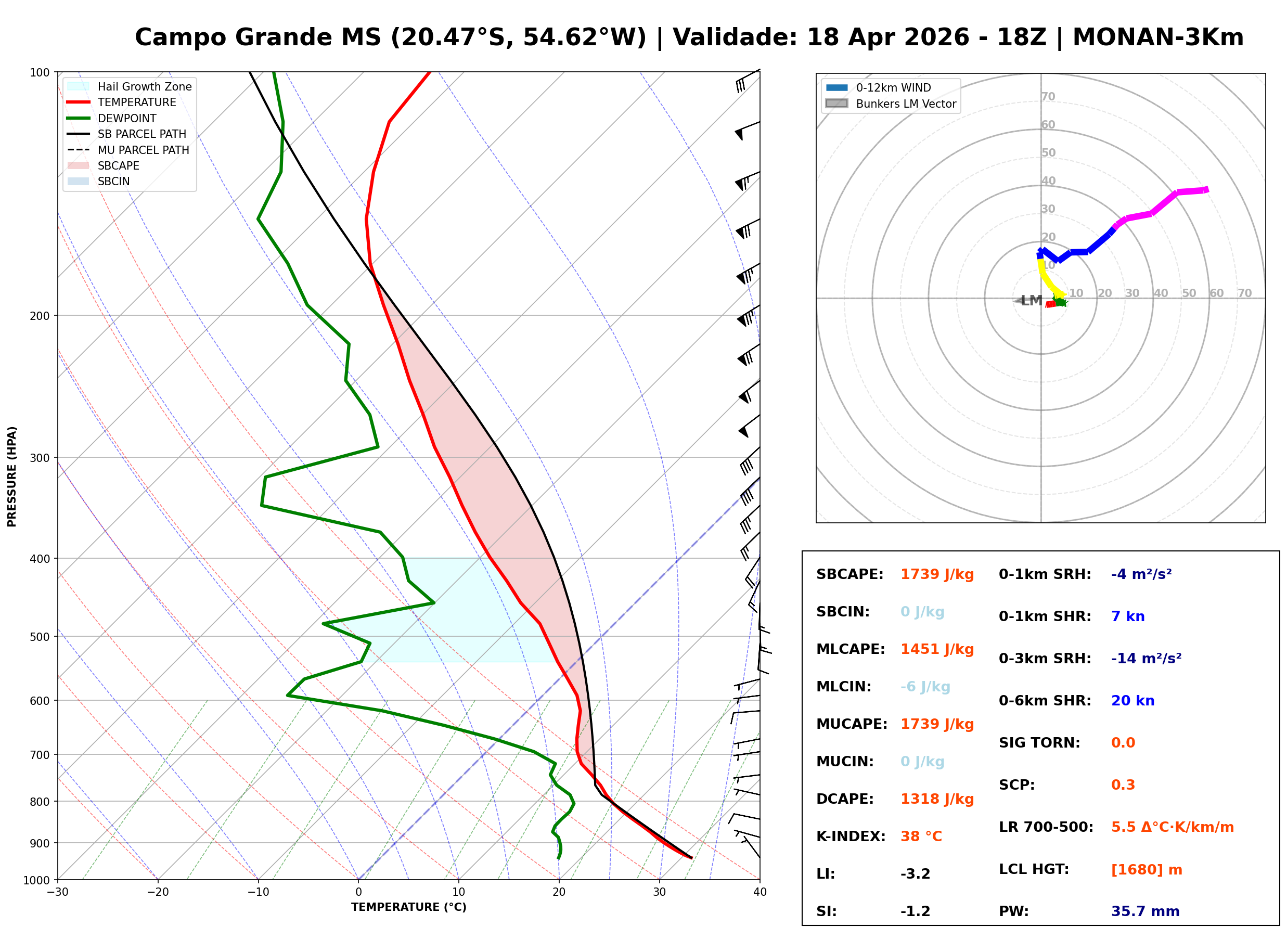Viewport: 1287px width, 952px height.
Task: Click the SBCAPE 1739 J/kg value
Action: click(x=937, y=574)
